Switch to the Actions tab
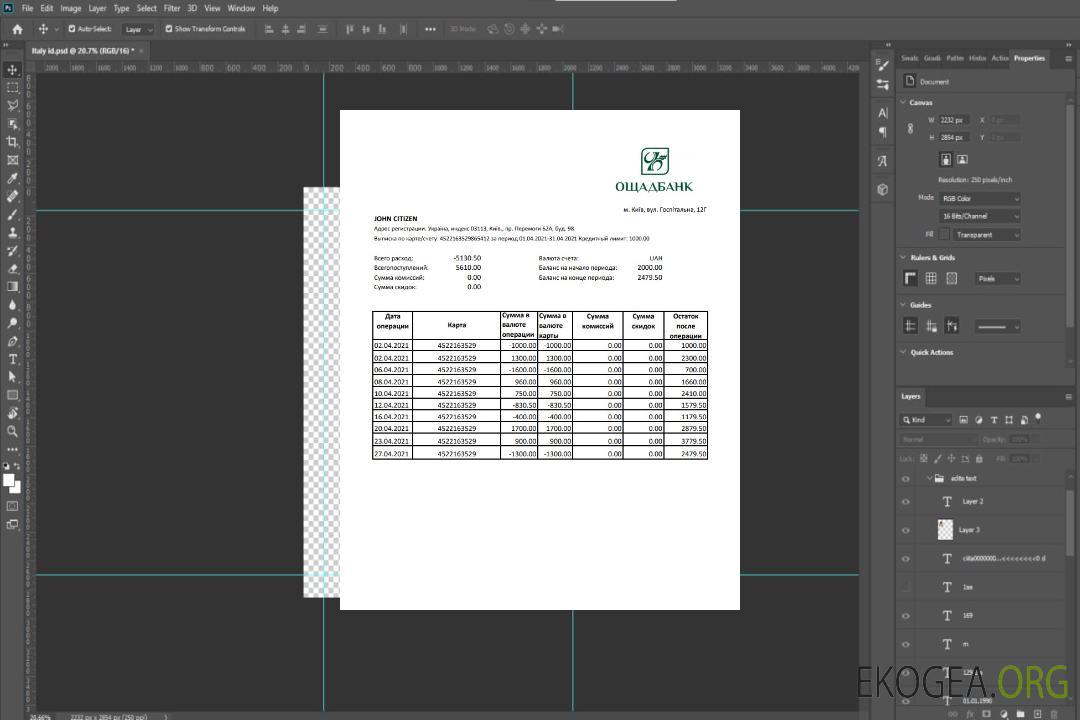The width and height of the screenshot is (1080, 720). click(999, 59)
